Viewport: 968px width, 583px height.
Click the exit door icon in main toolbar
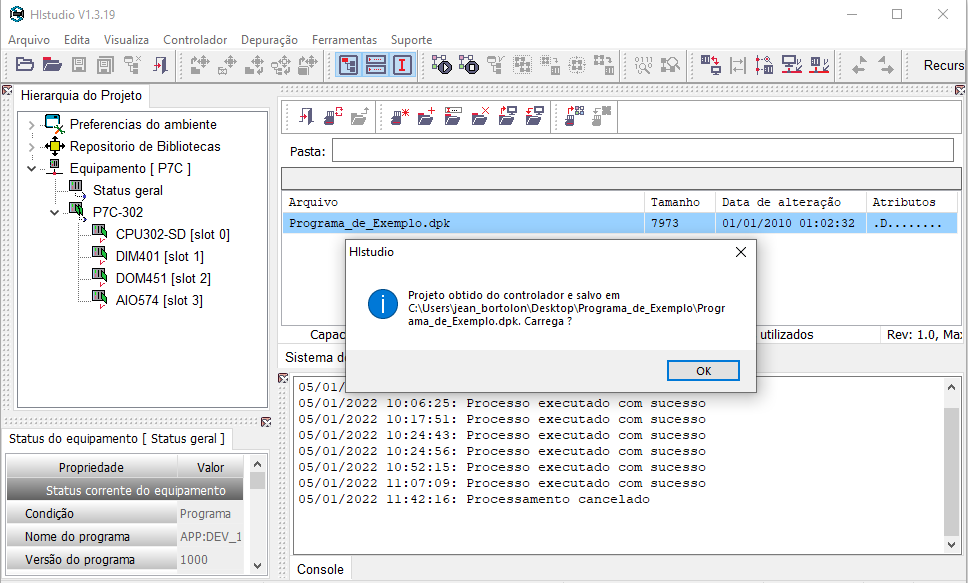click(x=160, y=64)
